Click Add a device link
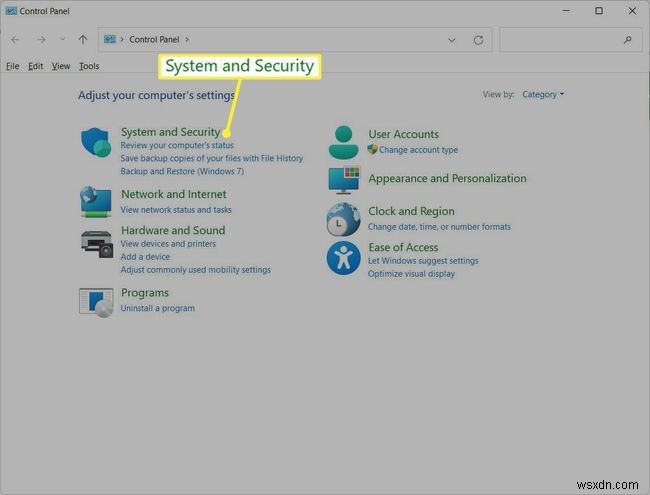Image resolution: width=650 pixels, height=495 pixels. tap(145, 257)
